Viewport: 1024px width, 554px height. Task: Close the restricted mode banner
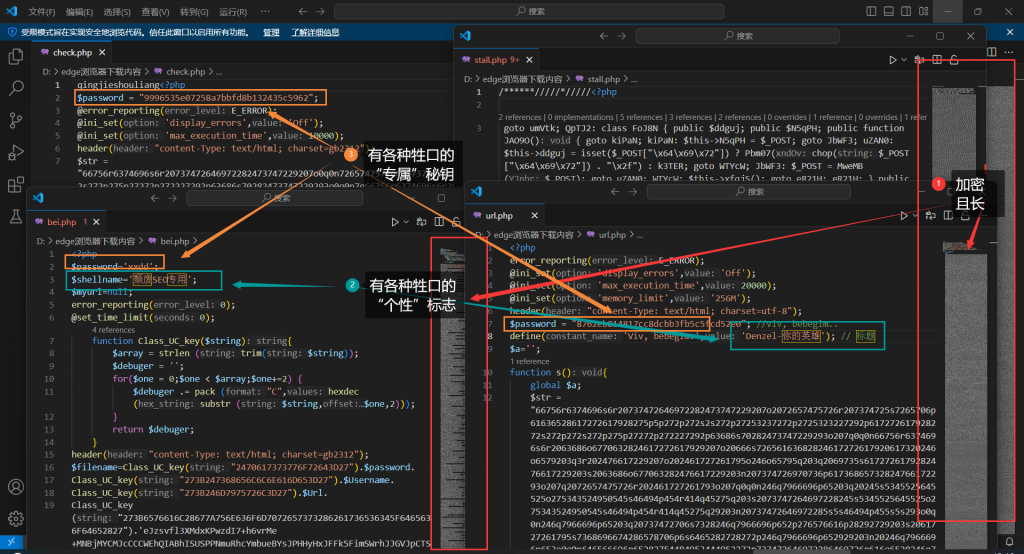coord(1010,32)
